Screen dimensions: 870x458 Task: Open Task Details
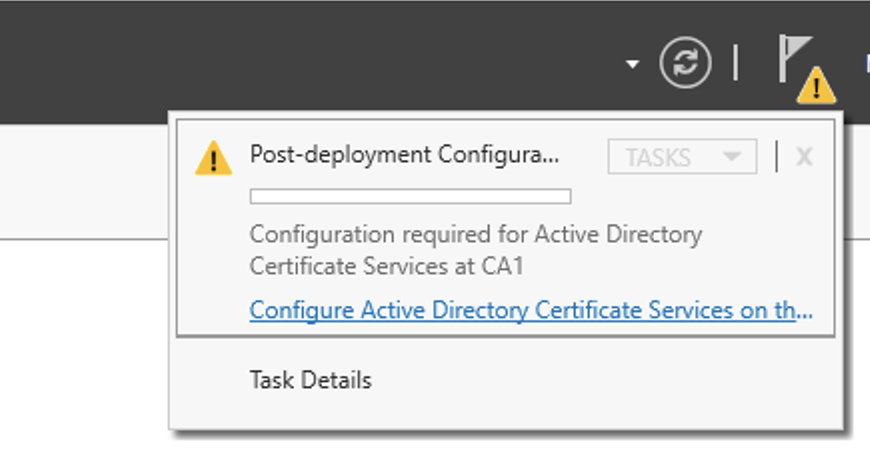(311, 380)
